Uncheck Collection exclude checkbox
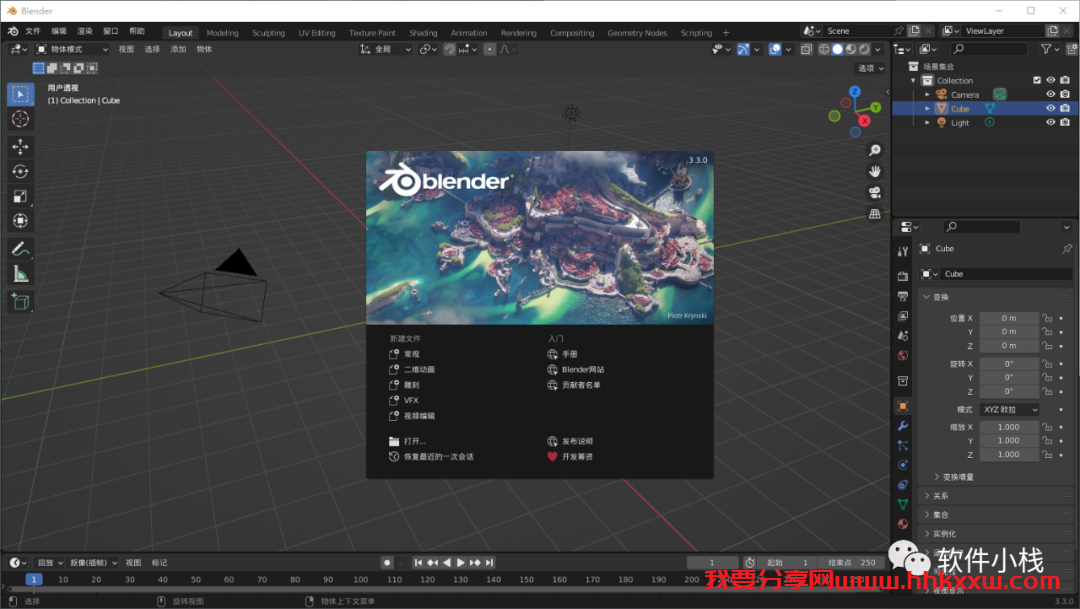This screenshot has width=1080, height=609. pos(1037,80)
